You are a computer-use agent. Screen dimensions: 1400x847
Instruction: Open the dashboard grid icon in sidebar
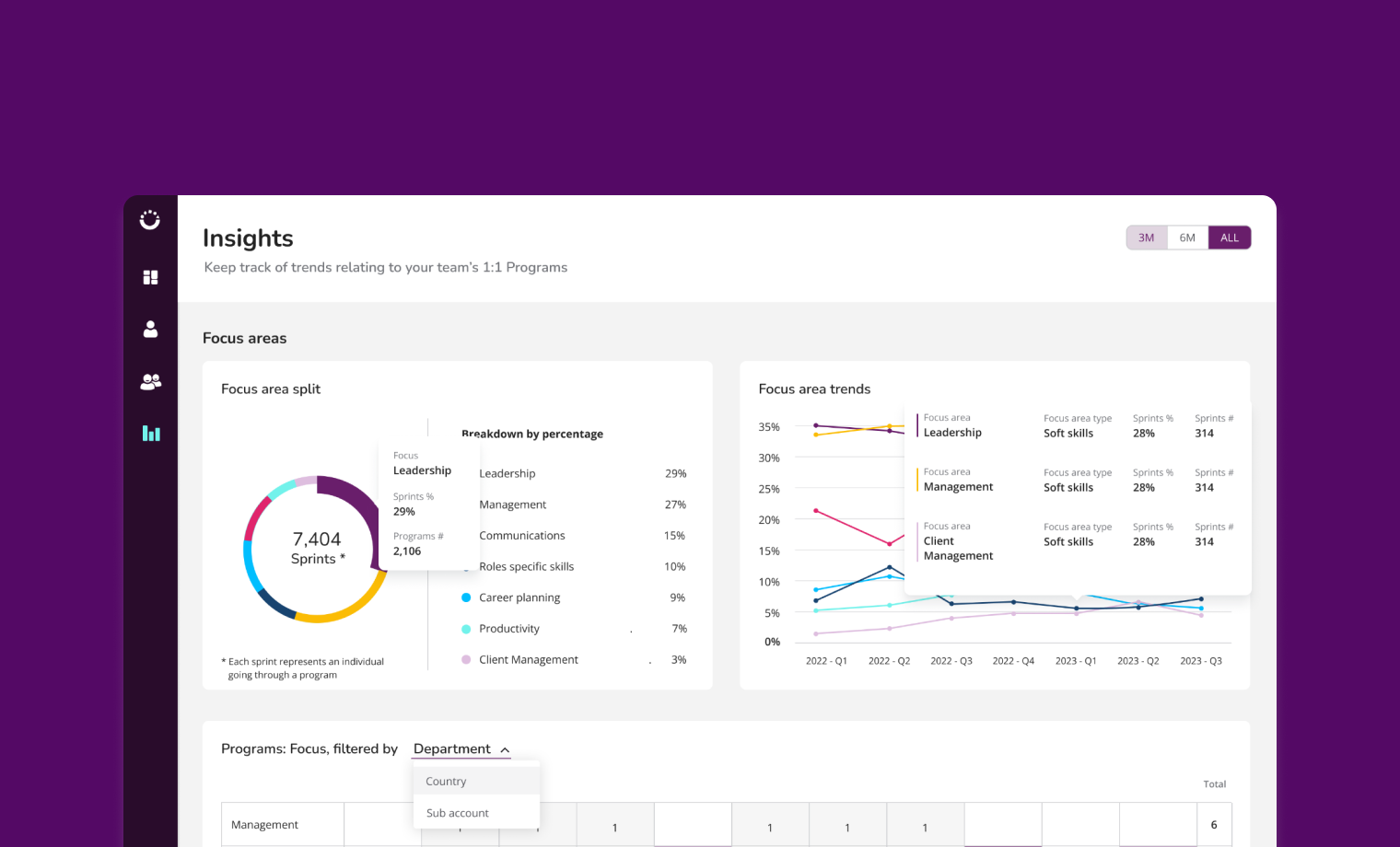pyautogui.click(x=151, y=277)
